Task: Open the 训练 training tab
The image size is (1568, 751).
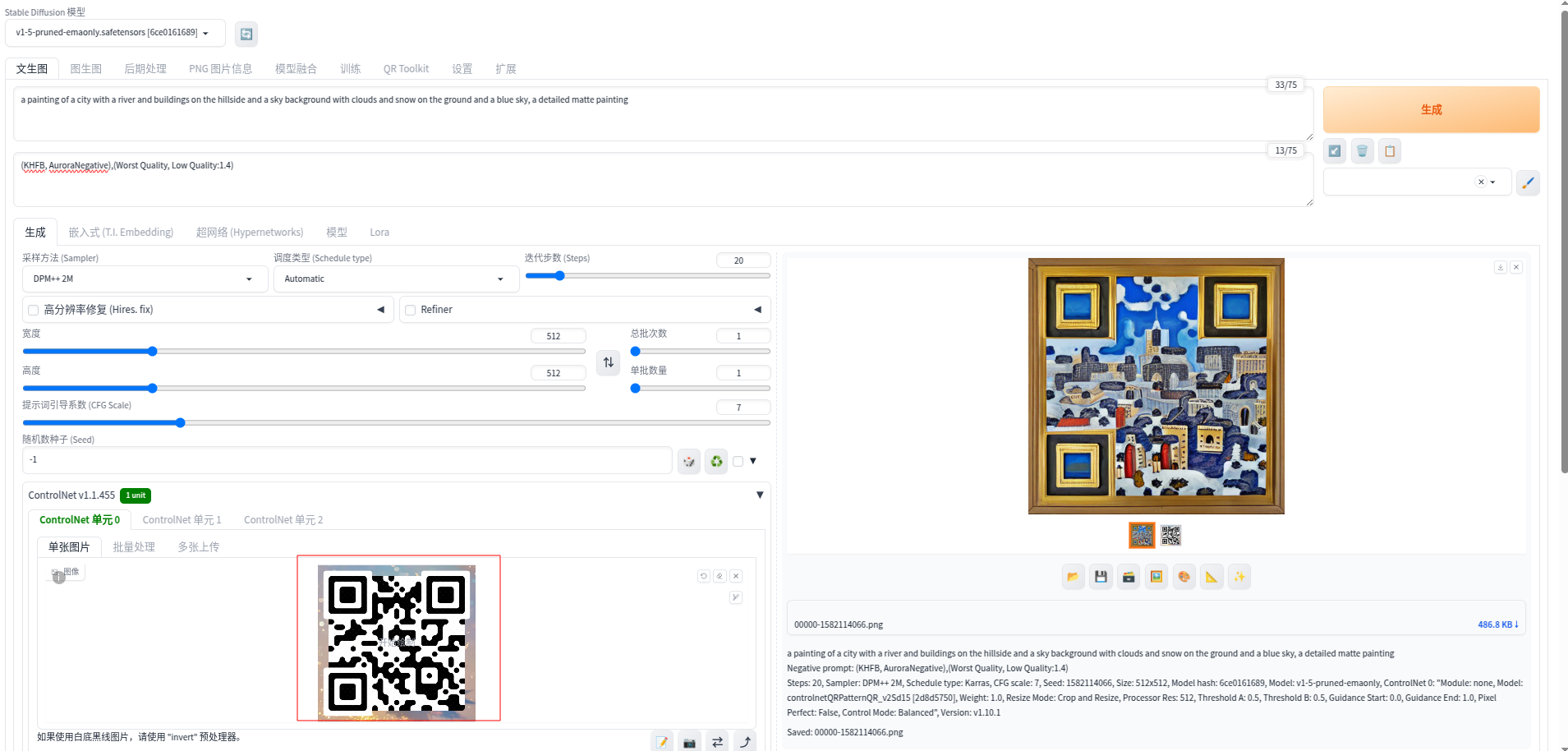Action: click(x=351, y=69)
